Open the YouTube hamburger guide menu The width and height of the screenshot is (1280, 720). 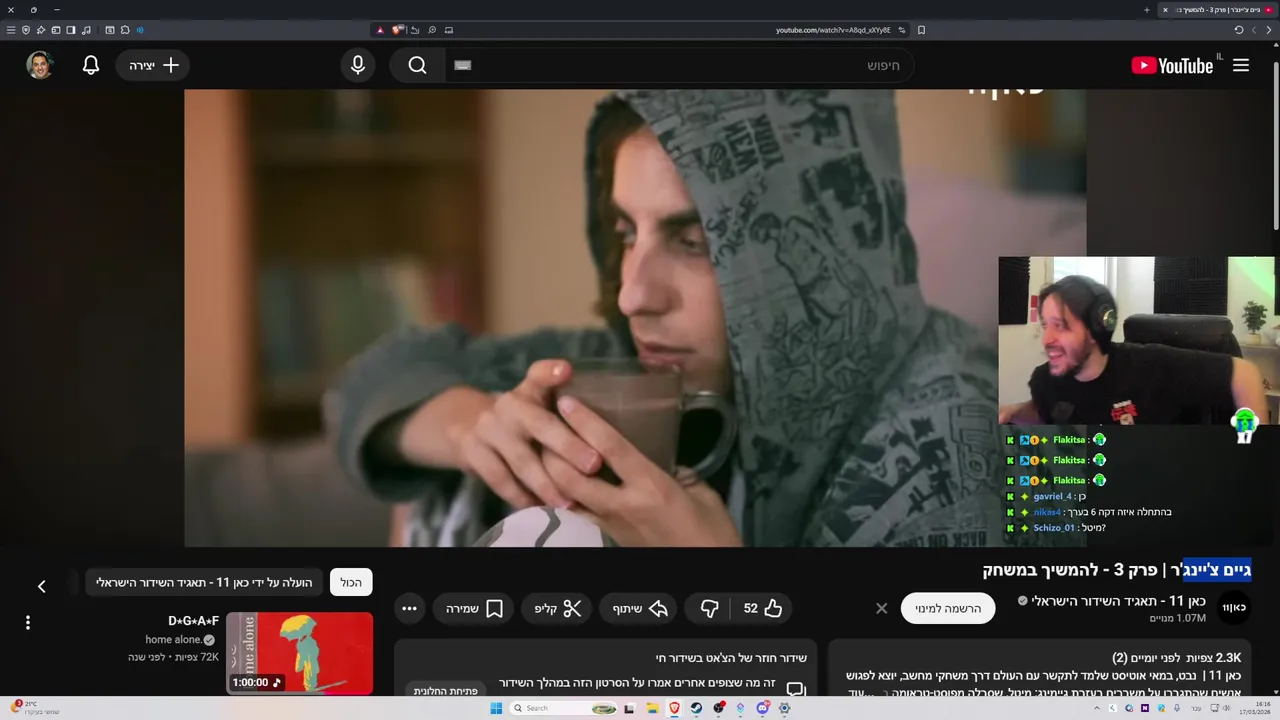coord(1241,65)
